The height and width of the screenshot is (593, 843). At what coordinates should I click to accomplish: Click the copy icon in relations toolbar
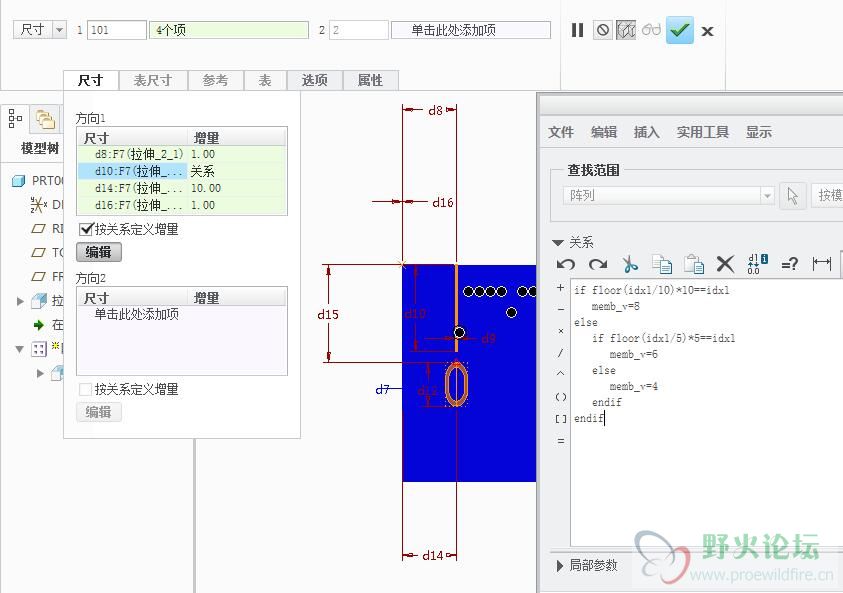(x=662, y=264)
